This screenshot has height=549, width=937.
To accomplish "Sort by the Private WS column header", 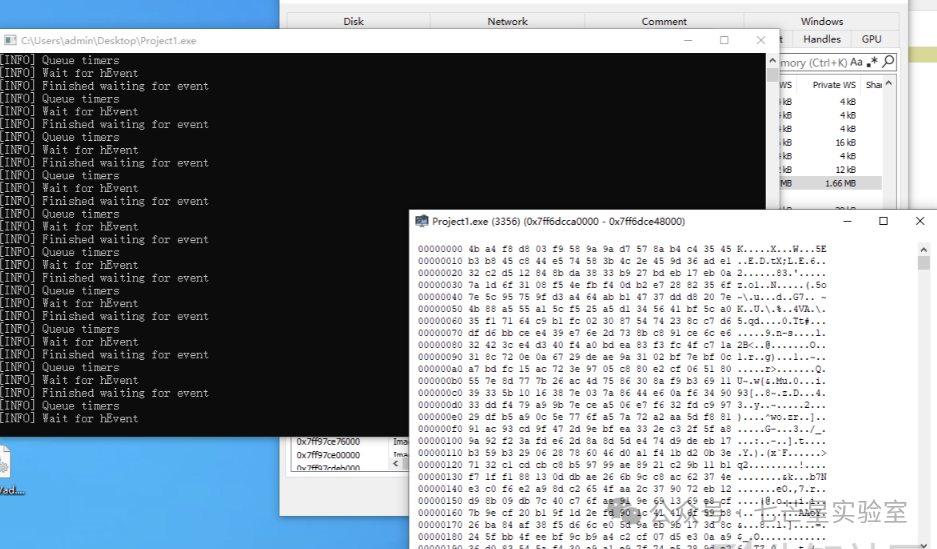I will click(834, 85).
